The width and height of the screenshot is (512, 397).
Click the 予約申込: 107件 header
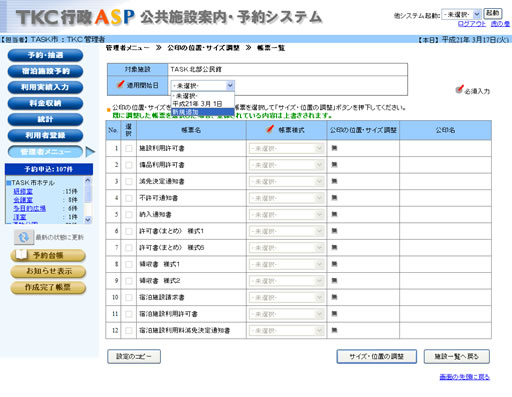(49, 169)
